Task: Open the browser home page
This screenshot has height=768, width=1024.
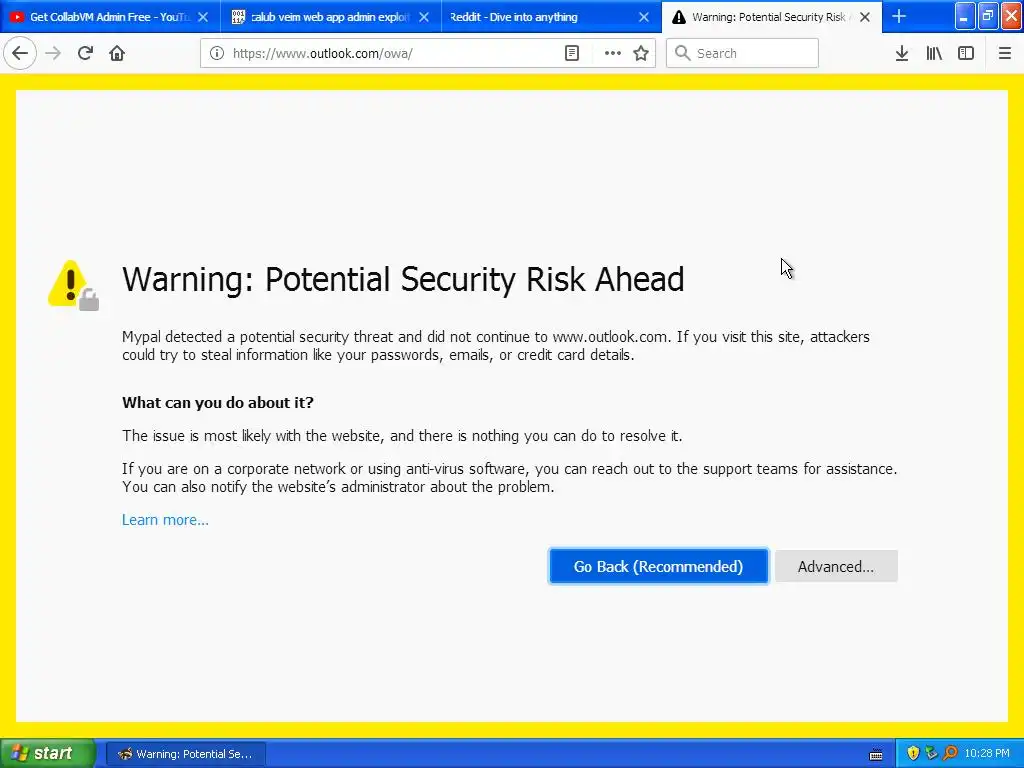Action: 117,53
